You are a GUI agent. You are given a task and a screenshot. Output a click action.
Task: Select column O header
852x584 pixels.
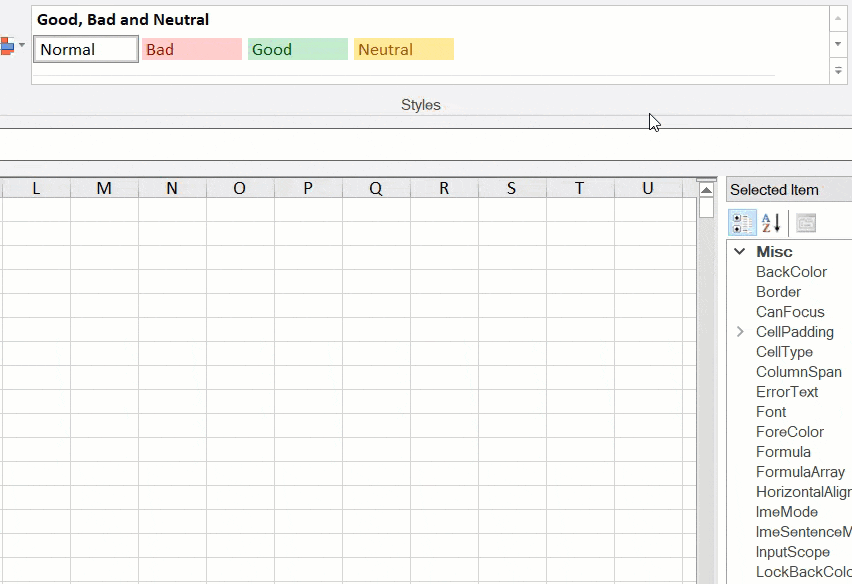tap(240, 188)
